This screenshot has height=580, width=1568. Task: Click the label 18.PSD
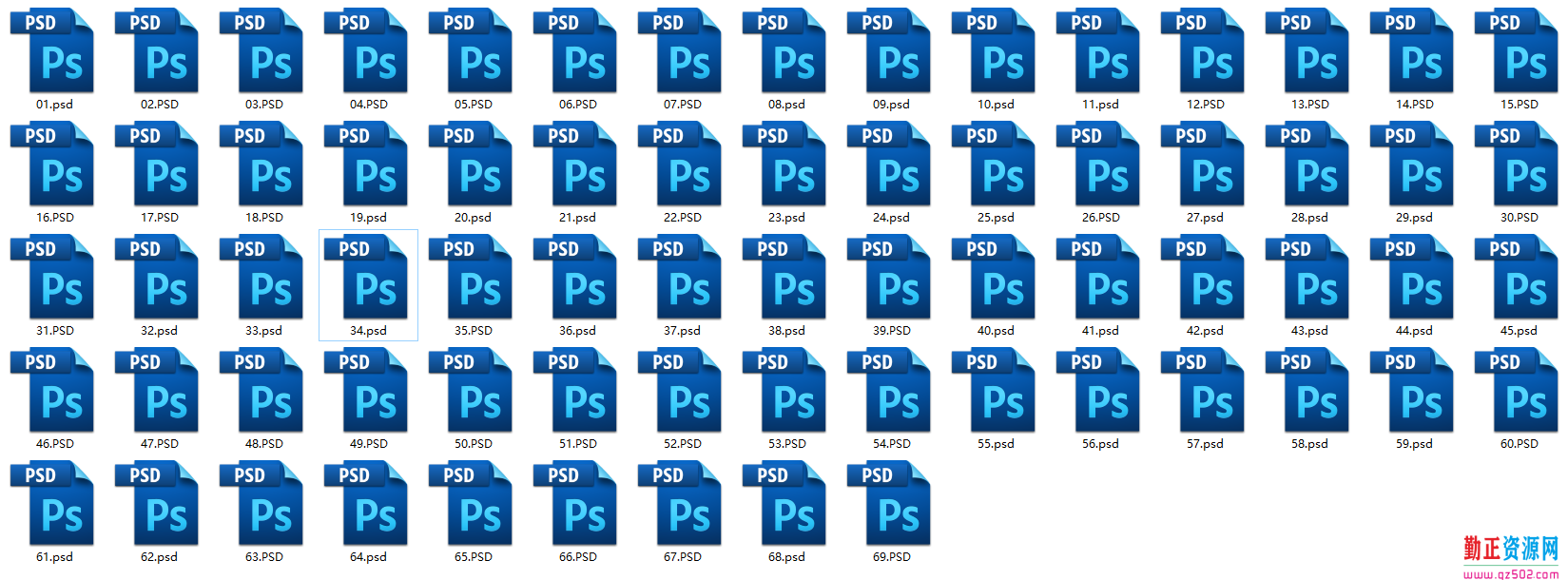264,218
